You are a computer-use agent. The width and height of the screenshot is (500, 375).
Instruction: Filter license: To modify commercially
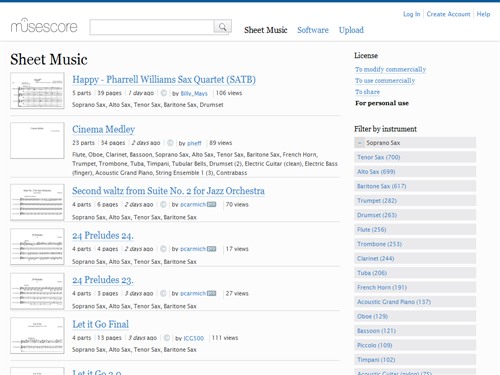[390, 69]
